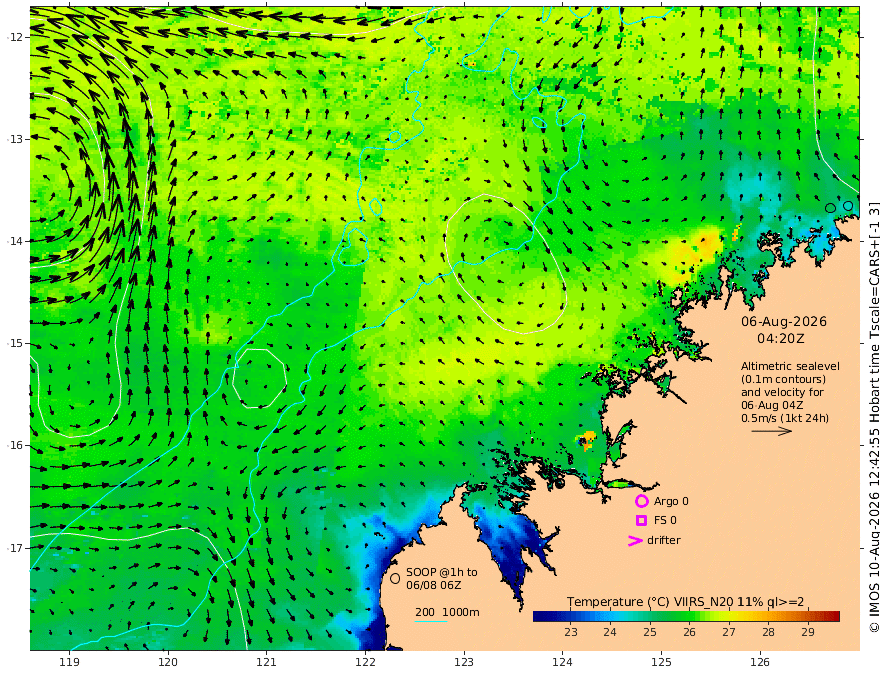Image resolution: width=880 pixels, height=680 pixels.
Task: Click the '06/08 06Z' label
Action: pyautogui.click(x=434, y=585)
